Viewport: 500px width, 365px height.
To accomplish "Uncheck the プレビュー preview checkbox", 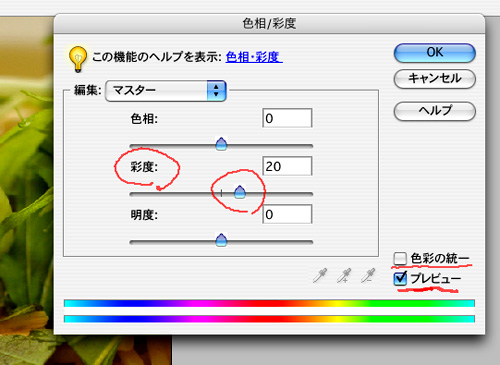I will click(400, 279).
